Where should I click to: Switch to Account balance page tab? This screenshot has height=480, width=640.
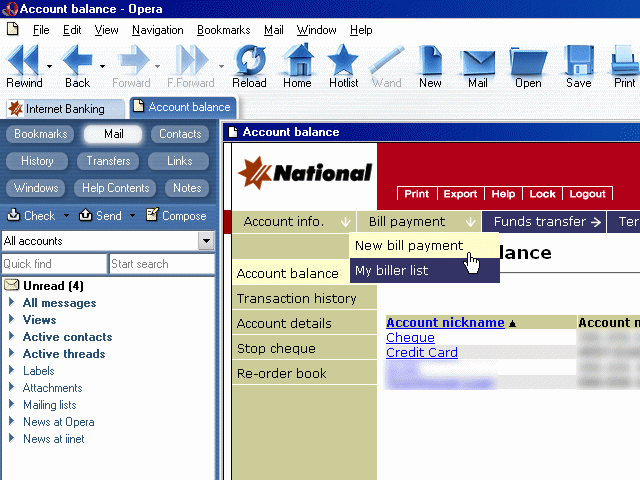183,107
